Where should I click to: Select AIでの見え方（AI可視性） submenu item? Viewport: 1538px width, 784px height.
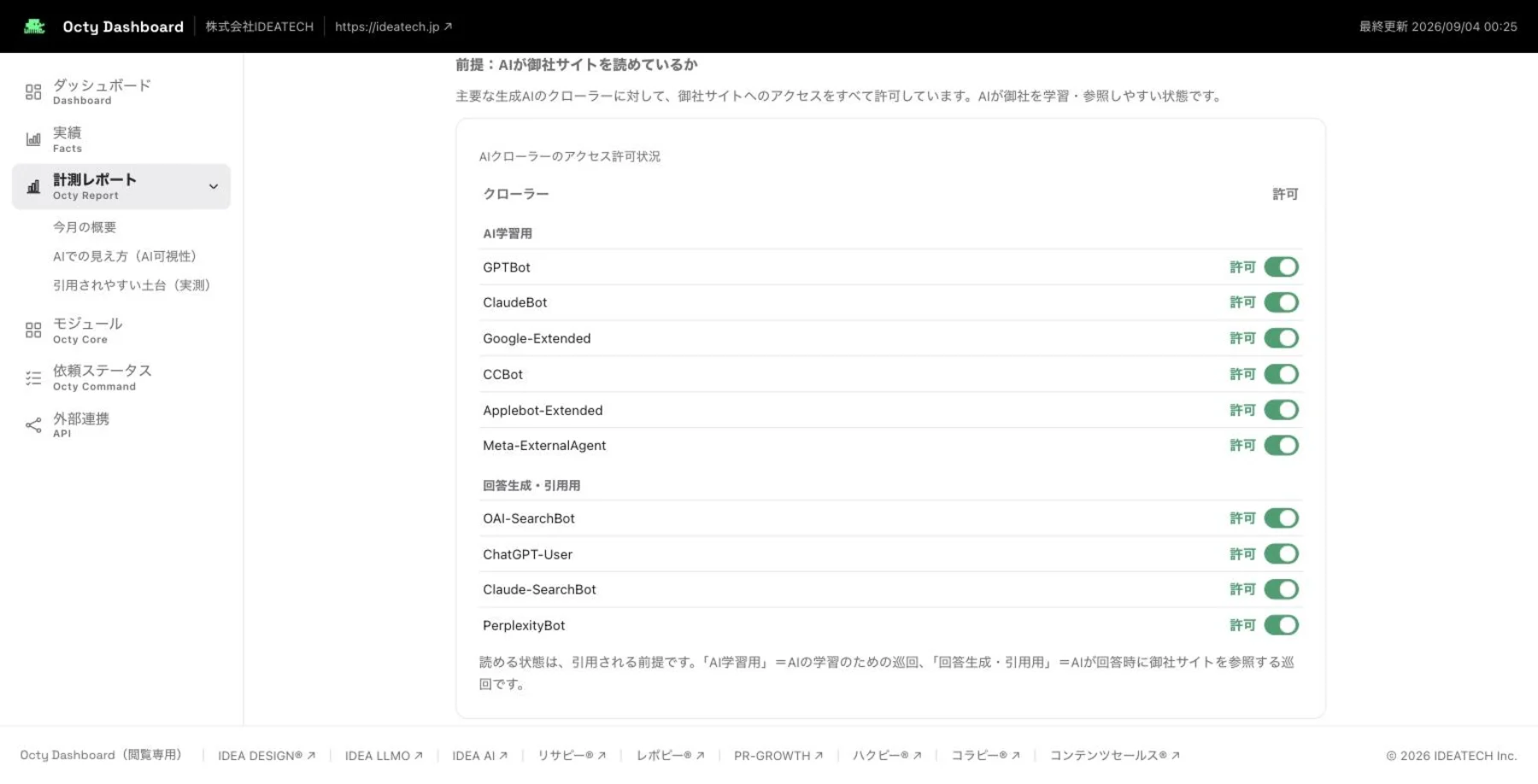tap(125, 256)
